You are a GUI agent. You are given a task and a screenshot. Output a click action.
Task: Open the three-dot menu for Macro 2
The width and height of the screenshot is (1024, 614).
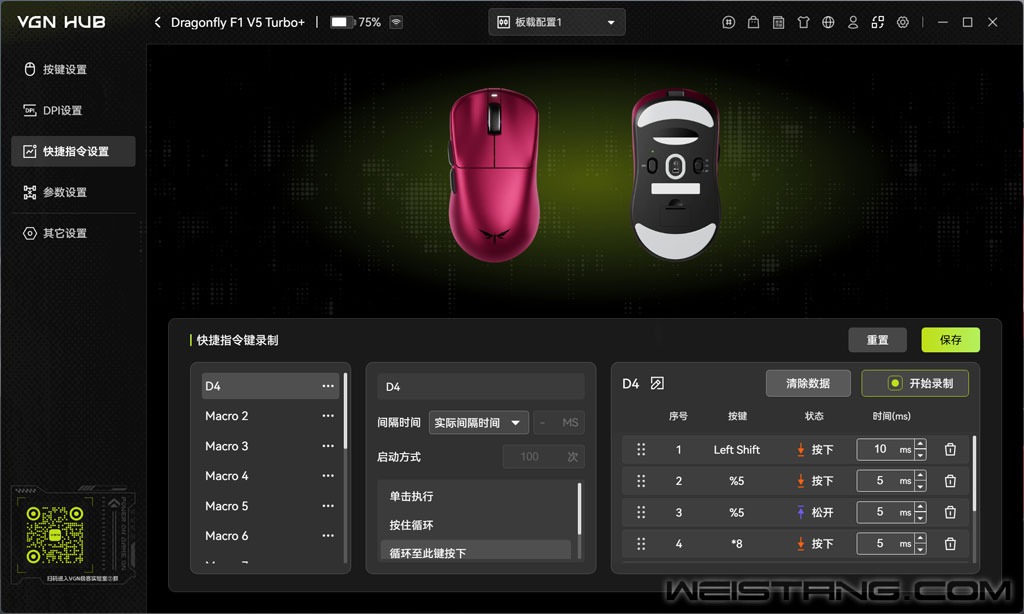[328, 416]
